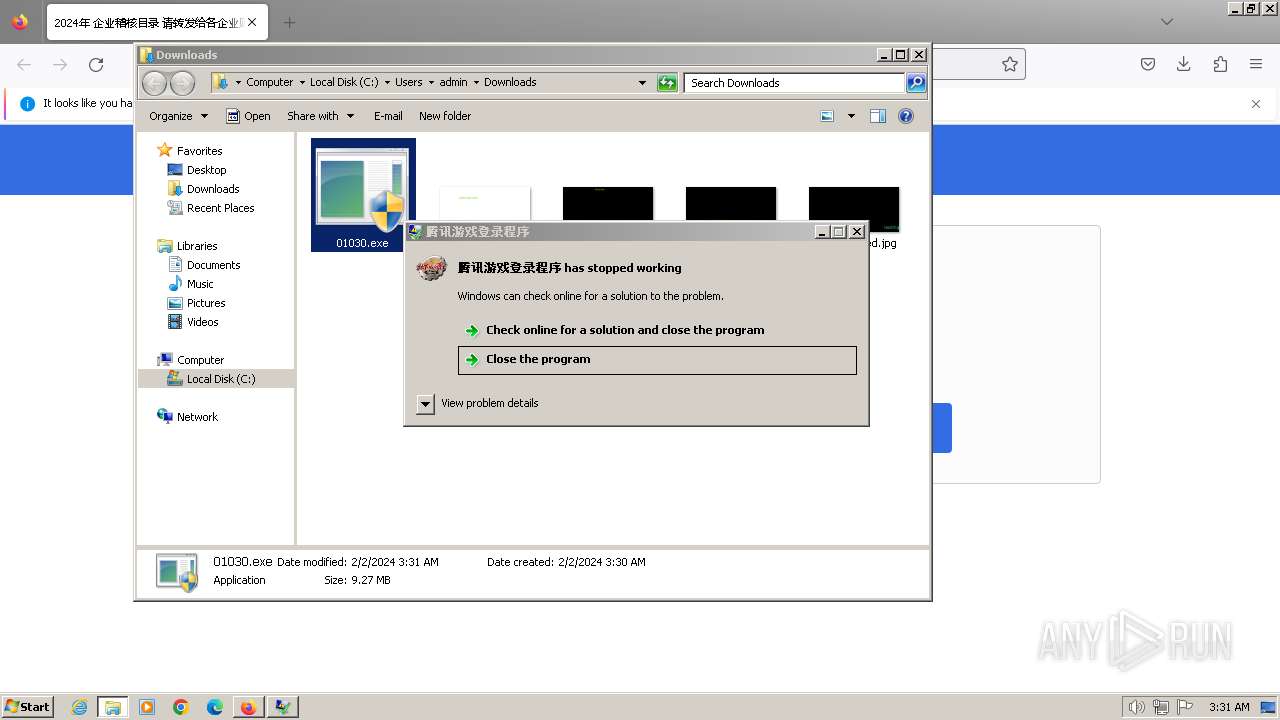The image size is (1280, 720).
Task: Open Microsoft Edge from the taskbar
Action: tap(215, 707)
